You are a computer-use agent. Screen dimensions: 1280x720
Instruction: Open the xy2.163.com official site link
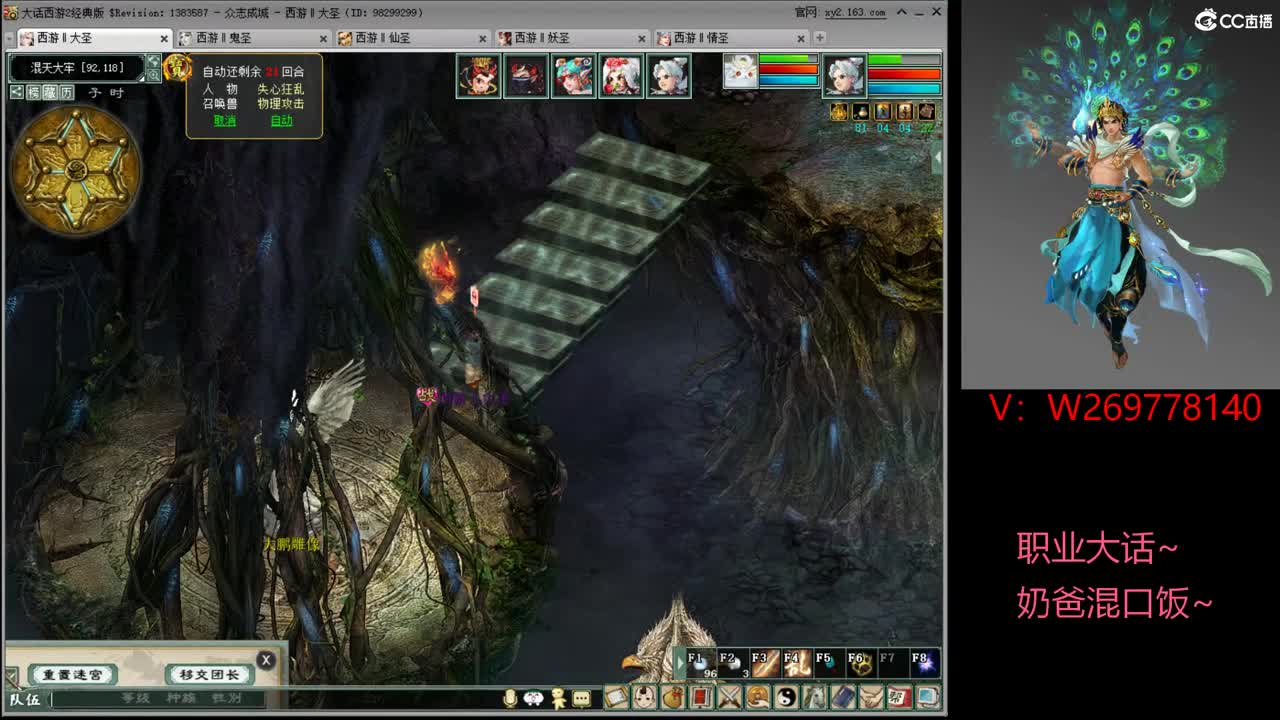855,12
